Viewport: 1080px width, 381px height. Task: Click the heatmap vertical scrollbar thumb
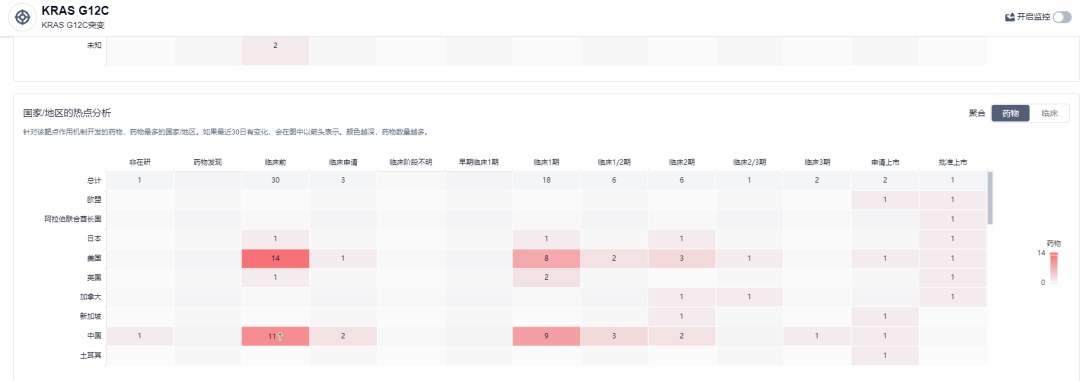pyautogui.click(x=990, y=198)
